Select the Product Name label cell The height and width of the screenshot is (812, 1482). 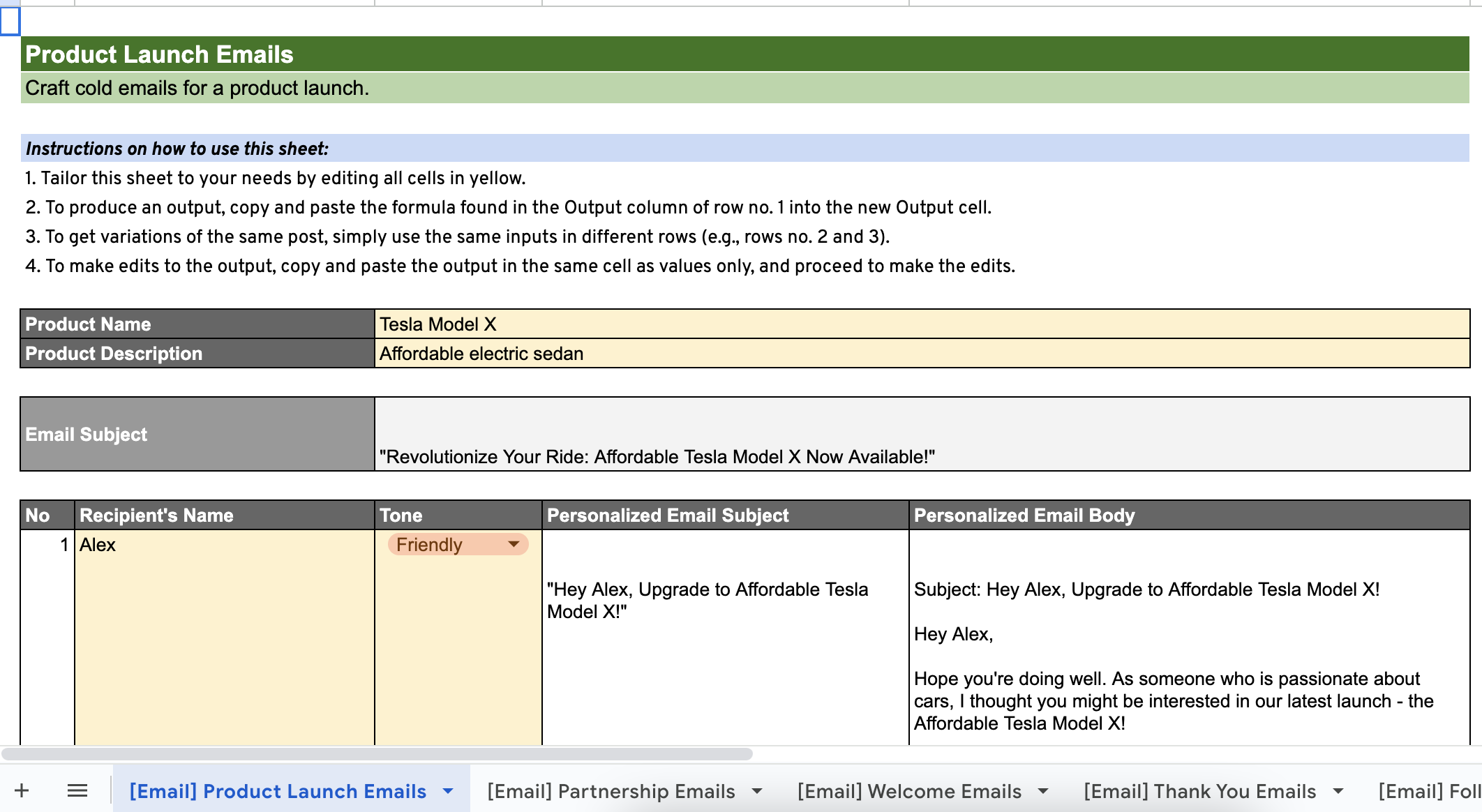tap(197, 324)
